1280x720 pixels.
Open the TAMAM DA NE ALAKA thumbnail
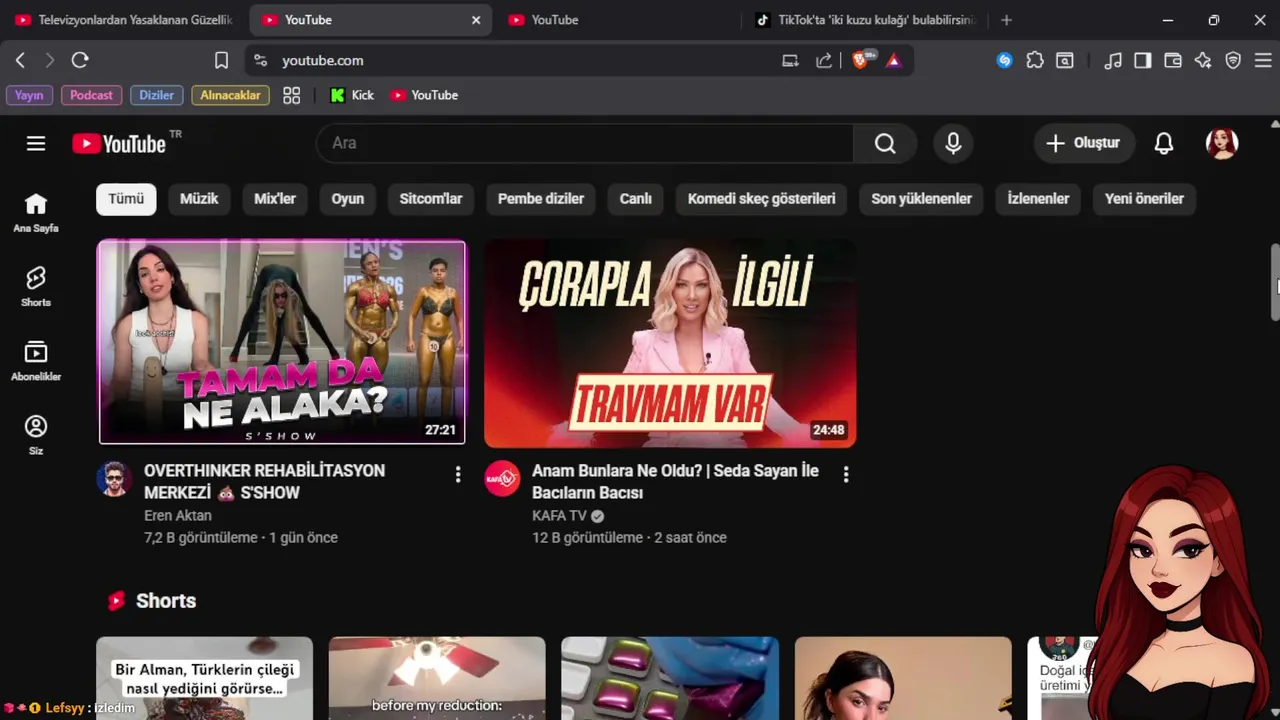[282, 342]
